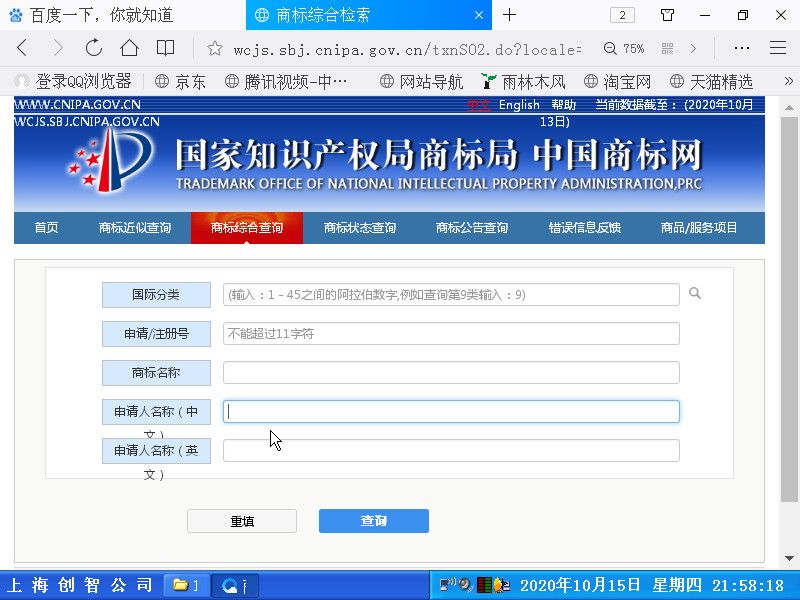Click the 75% zoom magnifier icon
Screen dimensions: 800x600
[610, 48]
